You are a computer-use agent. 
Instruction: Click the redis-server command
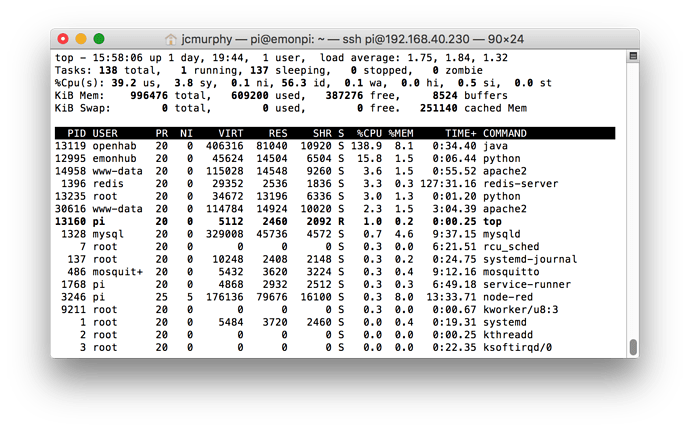pyautogui.click(x=521, y=184)
